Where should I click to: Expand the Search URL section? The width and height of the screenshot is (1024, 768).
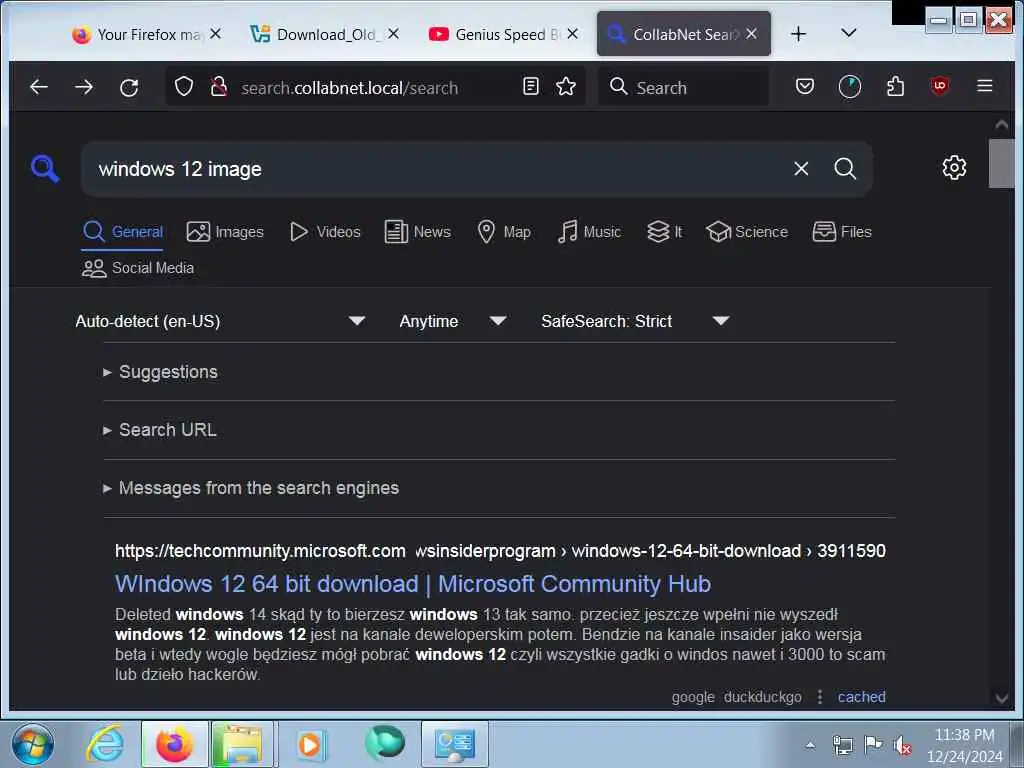point(160,430)
